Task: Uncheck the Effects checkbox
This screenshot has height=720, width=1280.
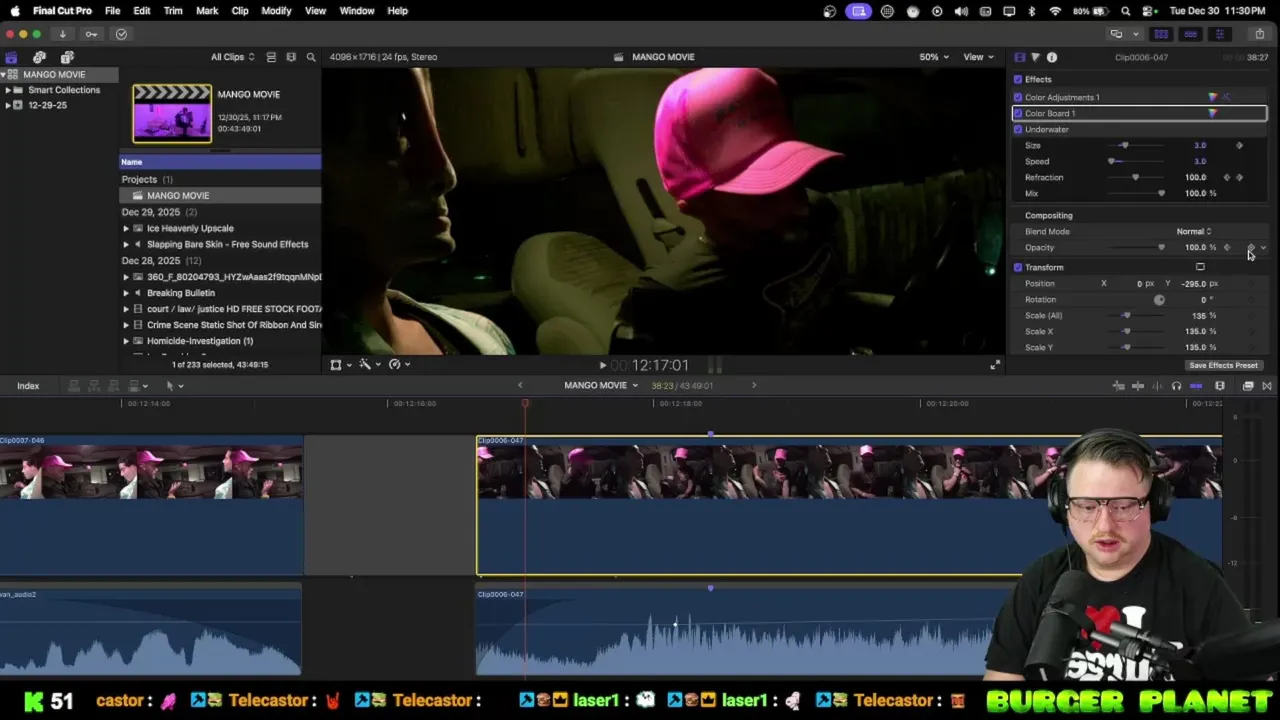Action: (1018, 79)
